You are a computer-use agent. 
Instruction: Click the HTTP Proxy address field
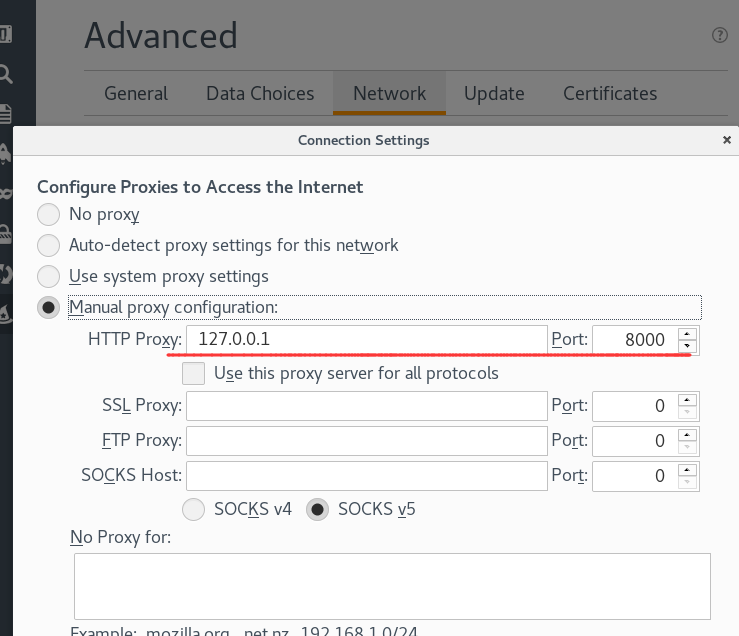coord(367,340)
